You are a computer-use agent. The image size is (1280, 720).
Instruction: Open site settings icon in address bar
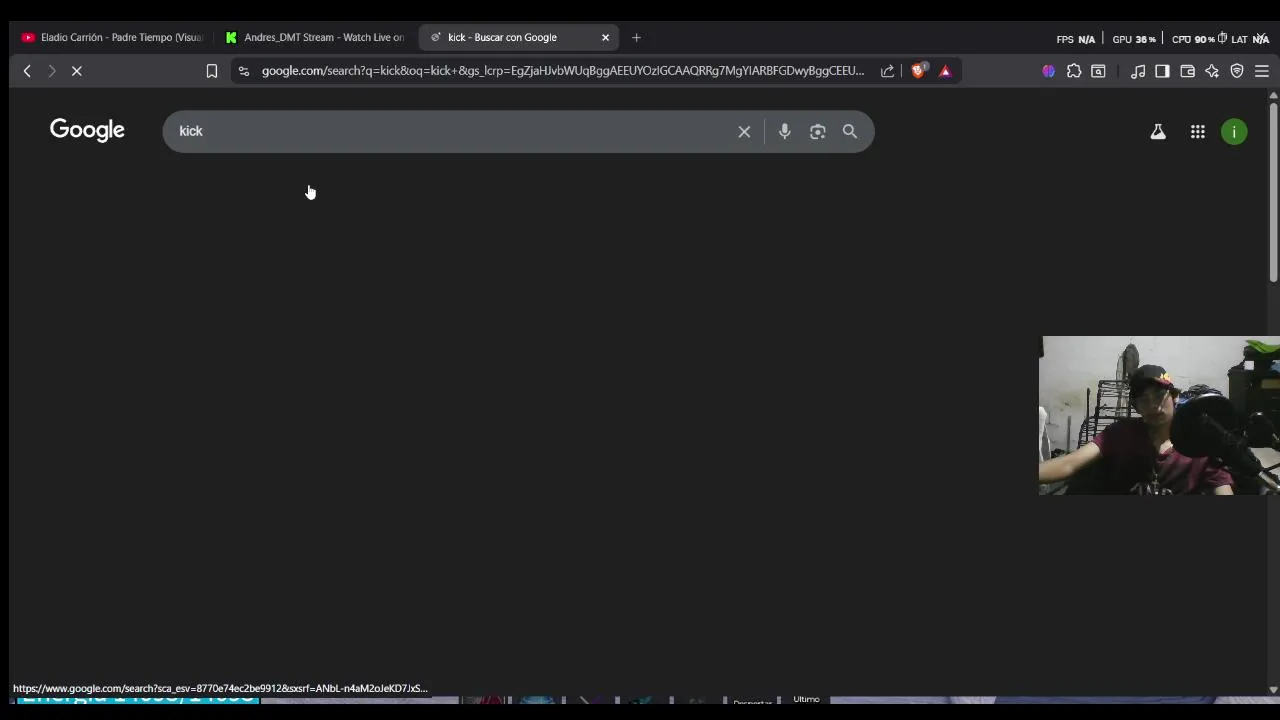tap(244, 71)
